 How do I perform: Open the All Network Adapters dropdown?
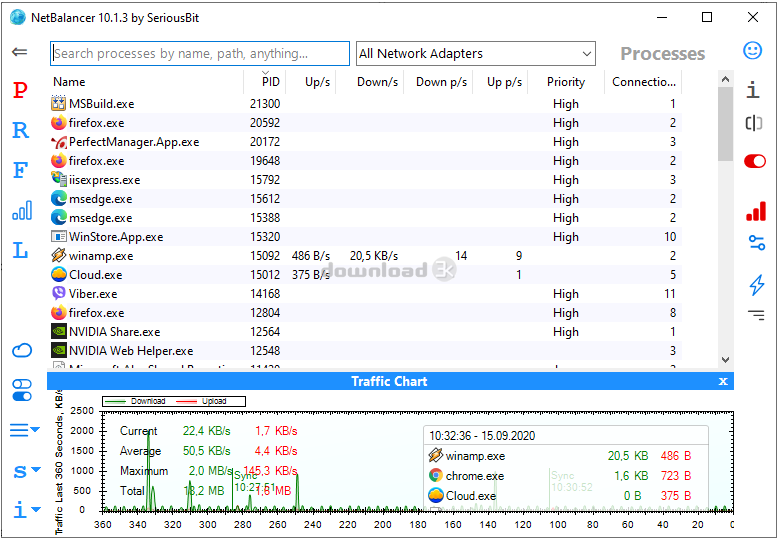[x=475, y=54]
